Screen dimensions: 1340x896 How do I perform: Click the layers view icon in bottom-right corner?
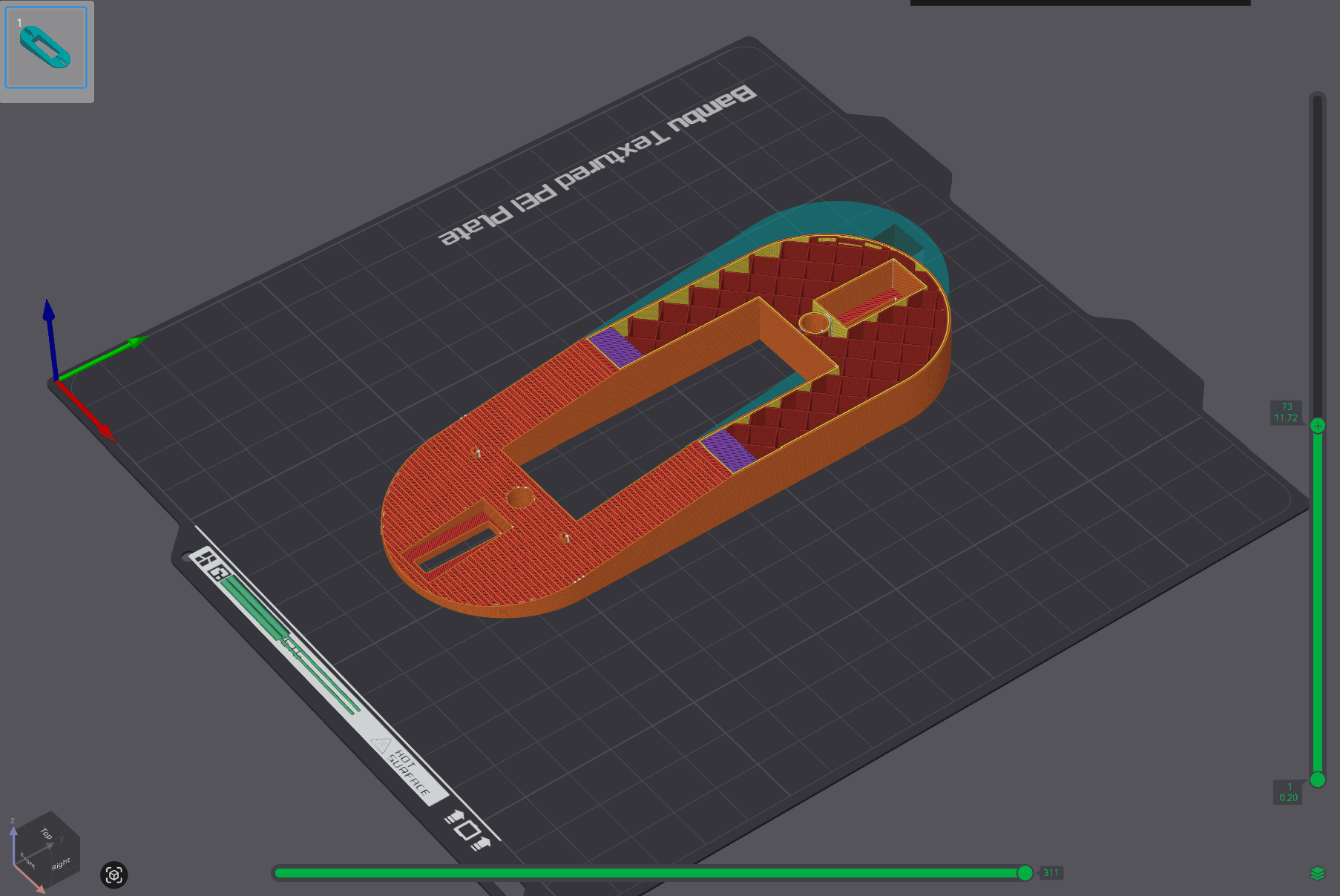click(1318, 874)
